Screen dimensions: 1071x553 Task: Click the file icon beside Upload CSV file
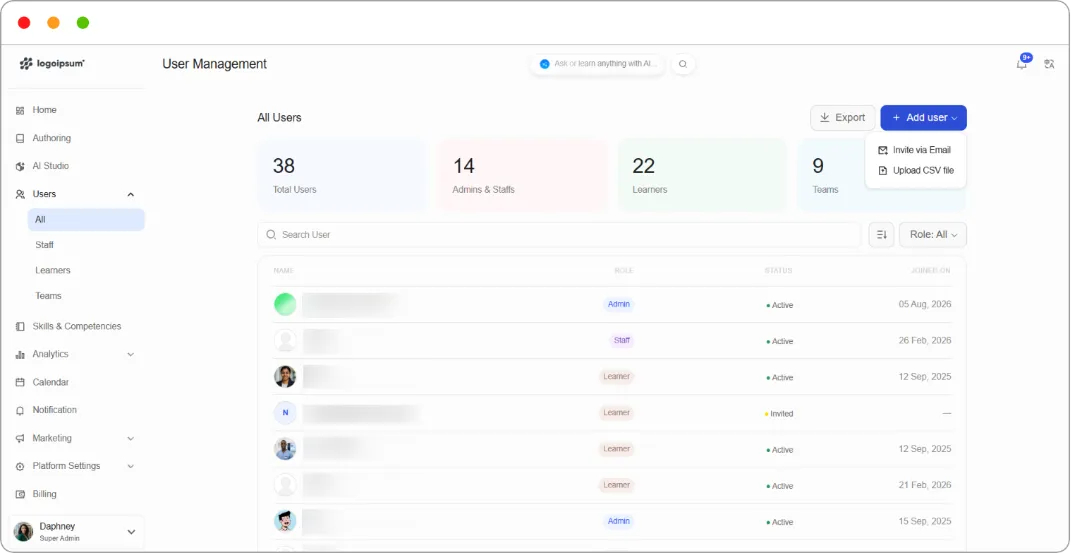(882, 171)
